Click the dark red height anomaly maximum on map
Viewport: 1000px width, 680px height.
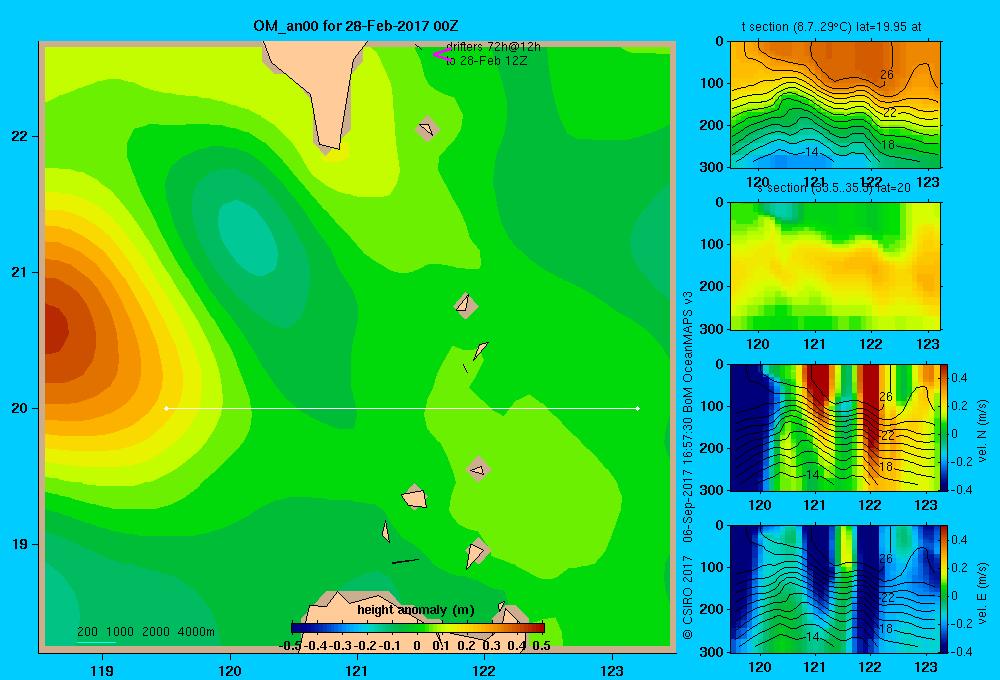55,329
